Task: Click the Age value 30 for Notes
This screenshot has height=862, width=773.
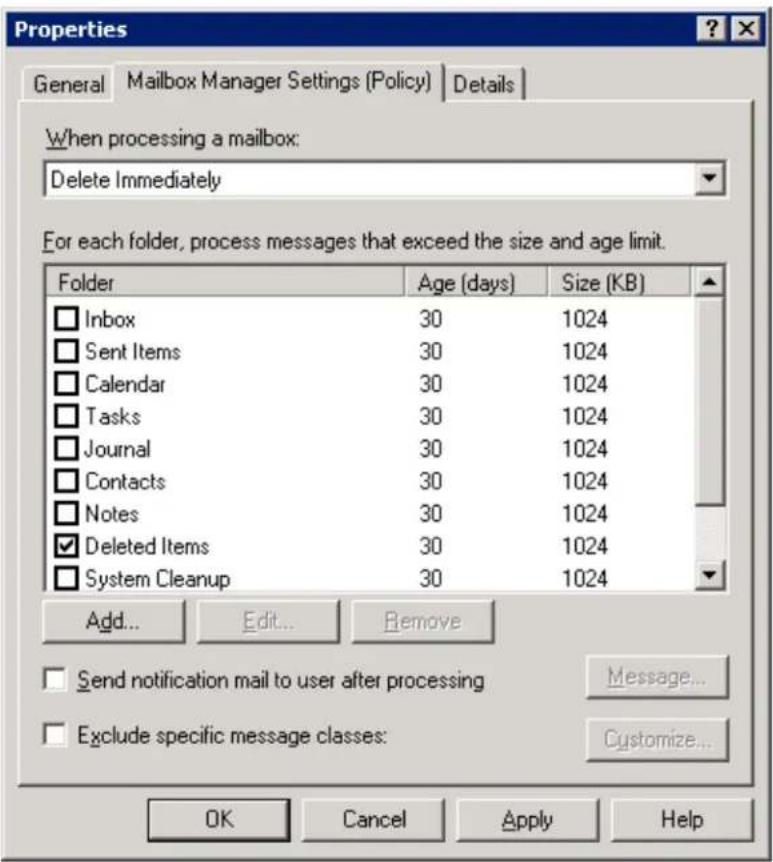Action: tap(430, 514)
